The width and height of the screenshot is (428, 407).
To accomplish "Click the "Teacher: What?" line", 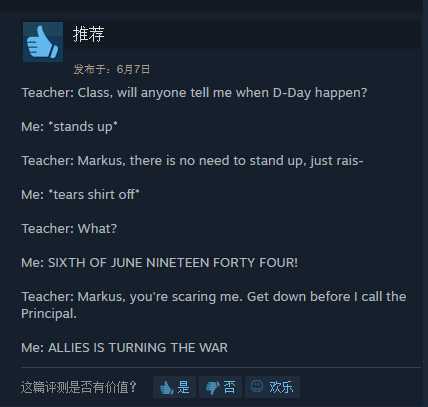I will (69, 229).
